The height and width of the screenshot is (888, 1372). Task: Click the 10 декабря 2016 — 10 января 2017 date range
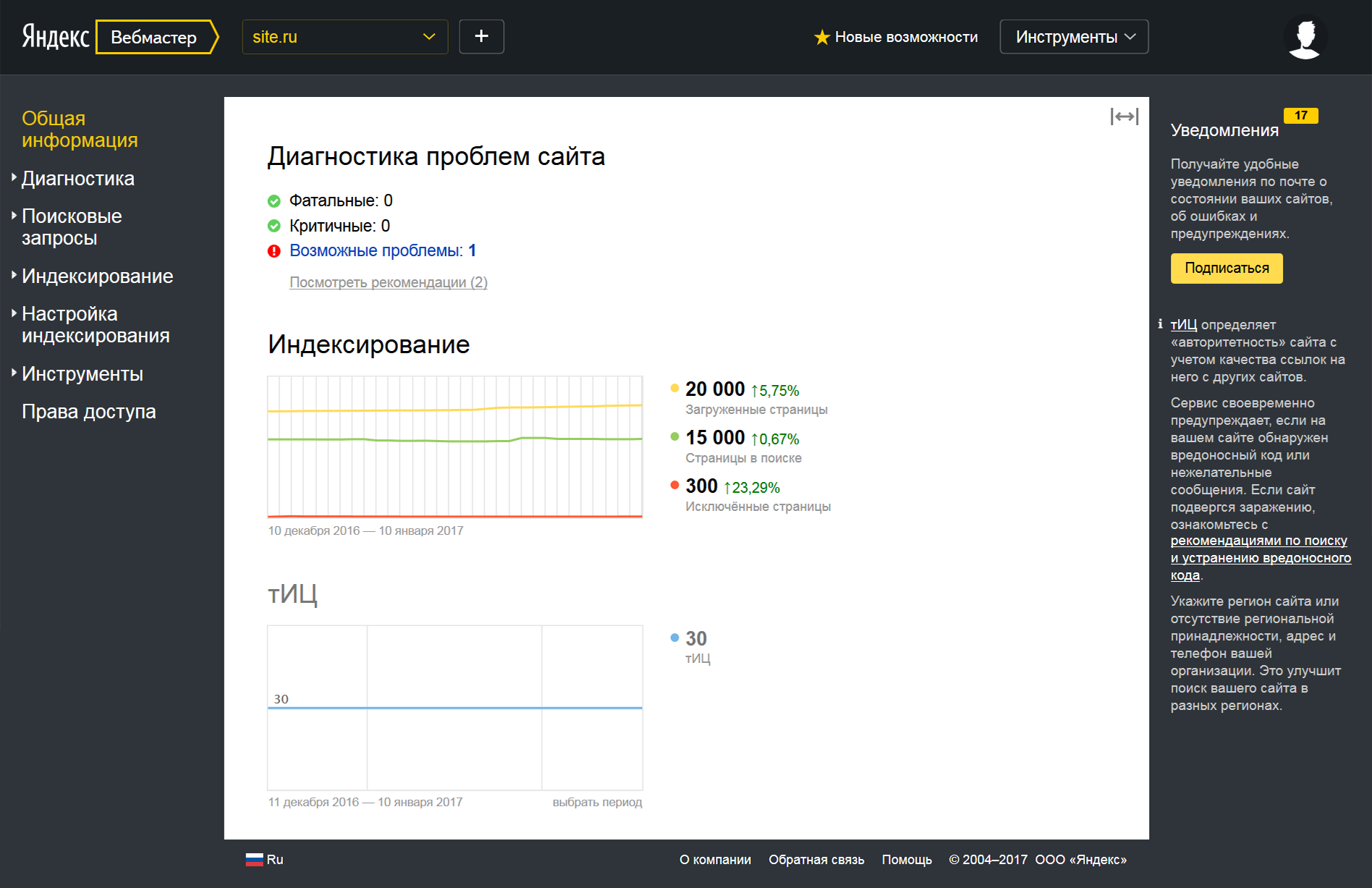pos(365,530)
